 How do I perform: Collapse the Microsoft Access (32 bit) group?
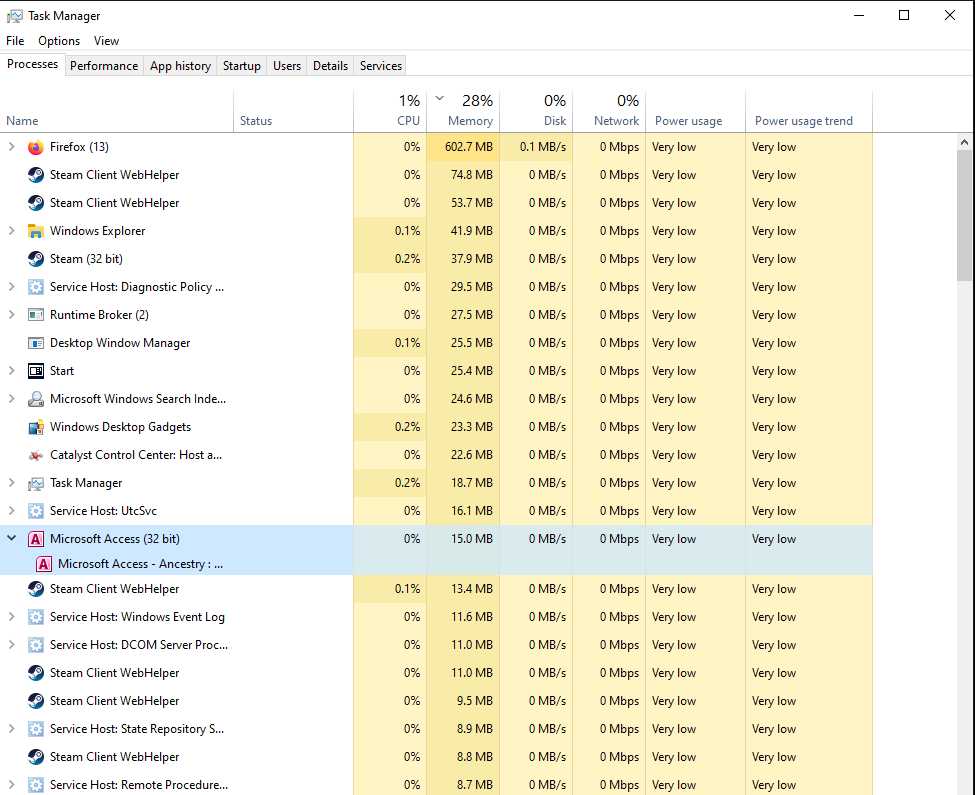pyautogui.click(x=11, y=538)
